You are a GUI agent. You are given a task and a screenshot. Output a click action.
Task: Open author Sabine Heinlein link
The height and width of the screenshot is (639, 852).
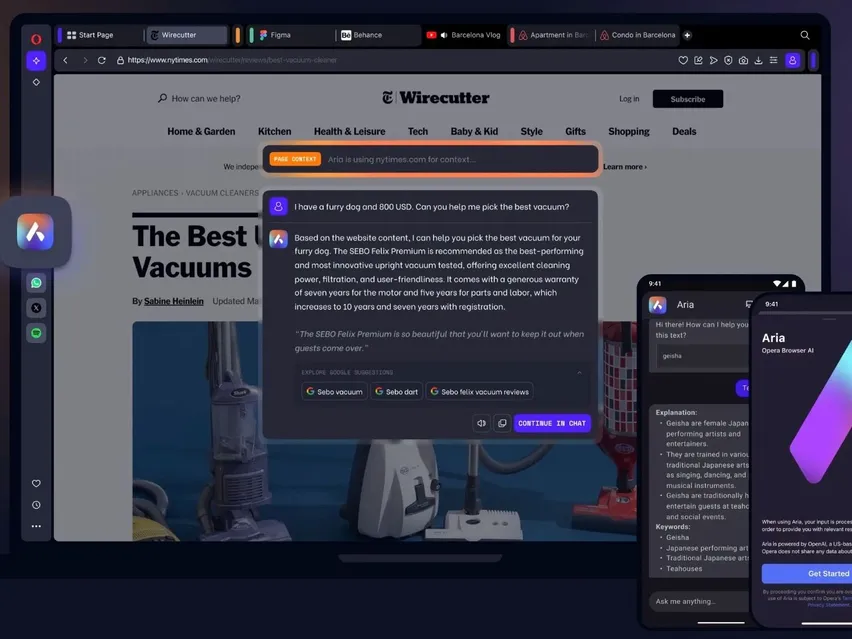174,301
